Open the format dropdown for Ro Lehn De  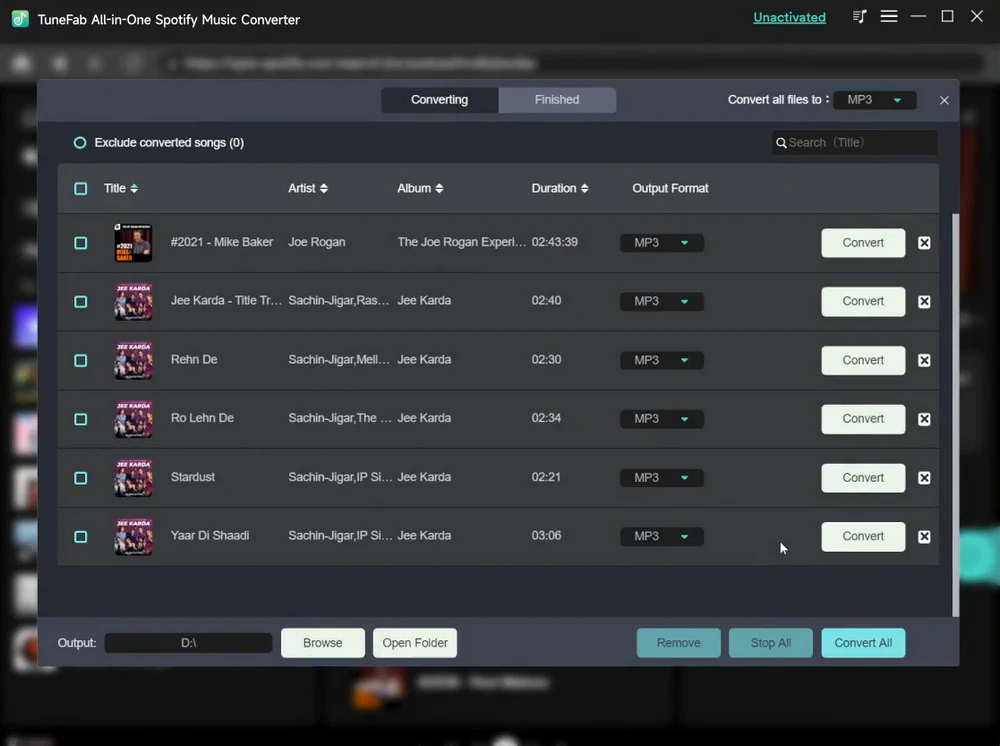click(661, 419)
